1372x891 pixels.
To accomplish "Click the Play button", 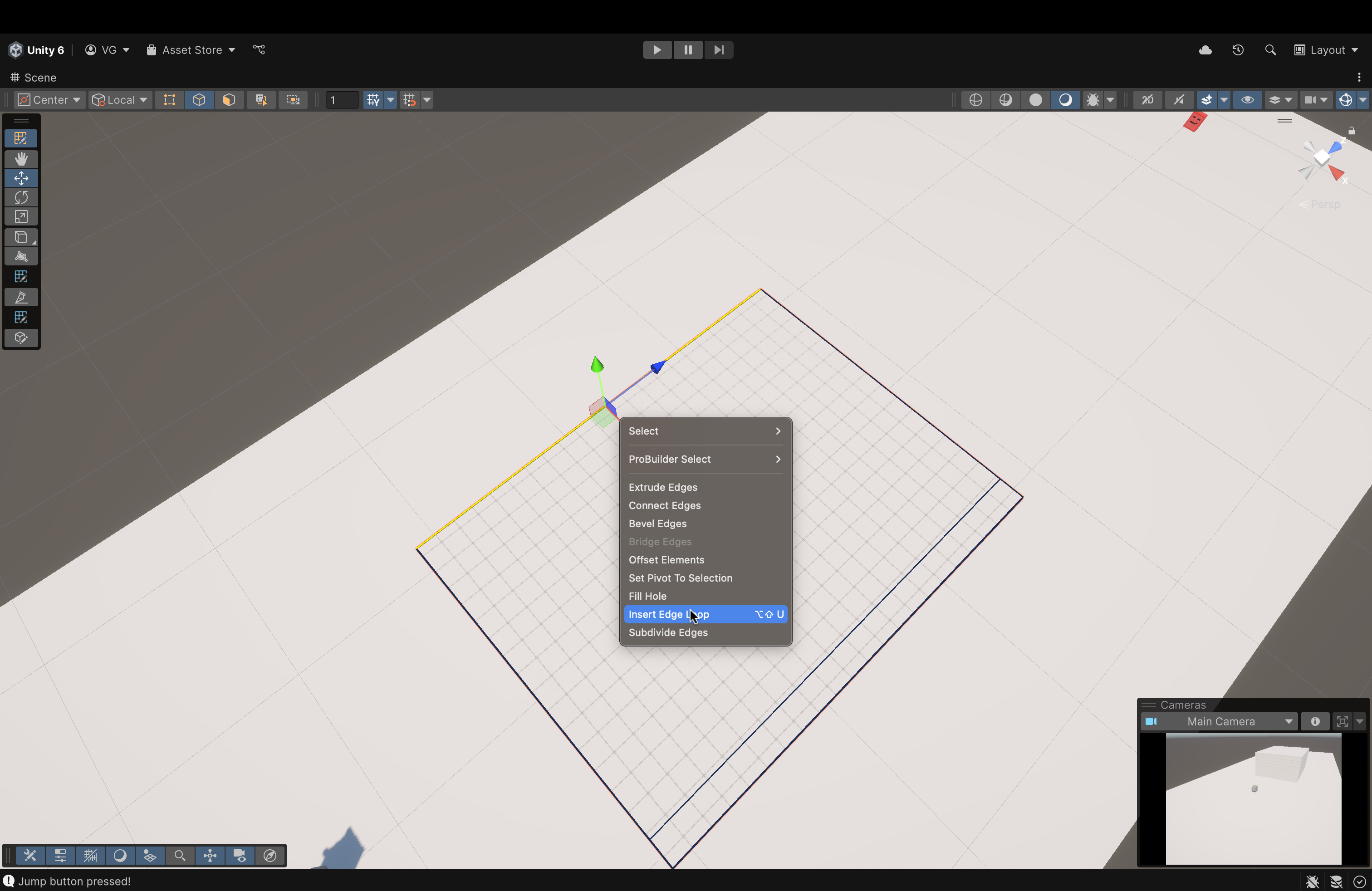I will click(657, 50).
